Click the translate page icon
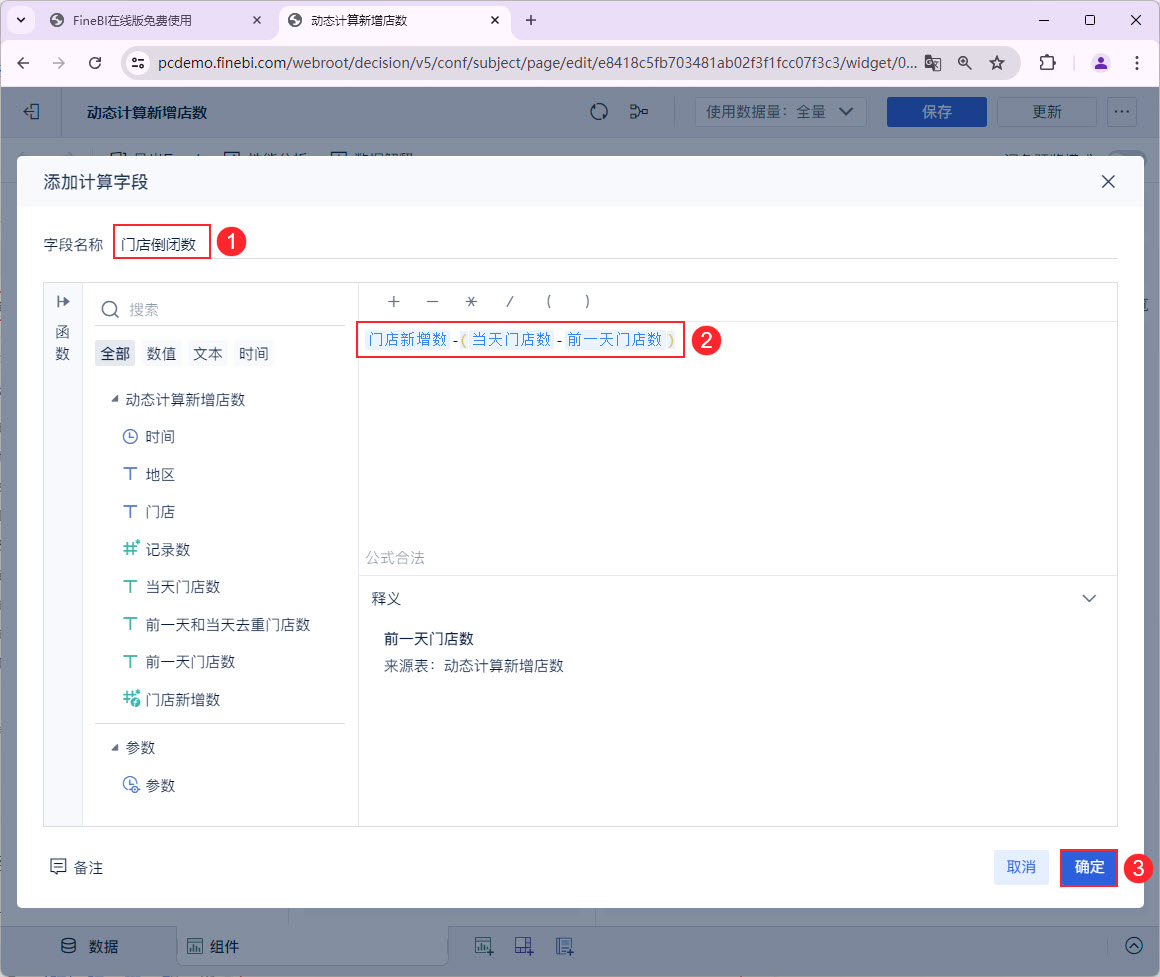 [932, 63]
